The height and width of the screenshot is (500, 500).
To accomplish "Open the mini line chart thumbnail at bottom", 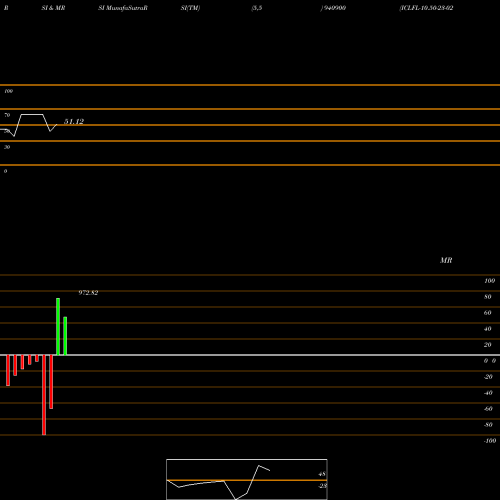I will [247, 479].
